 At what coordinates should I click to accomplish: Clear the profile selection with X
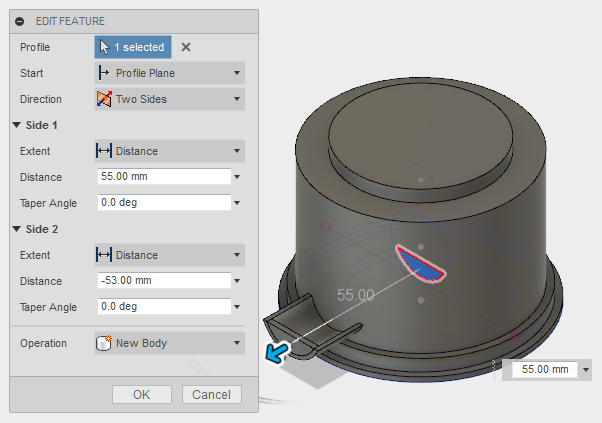(x=186, y=47)
